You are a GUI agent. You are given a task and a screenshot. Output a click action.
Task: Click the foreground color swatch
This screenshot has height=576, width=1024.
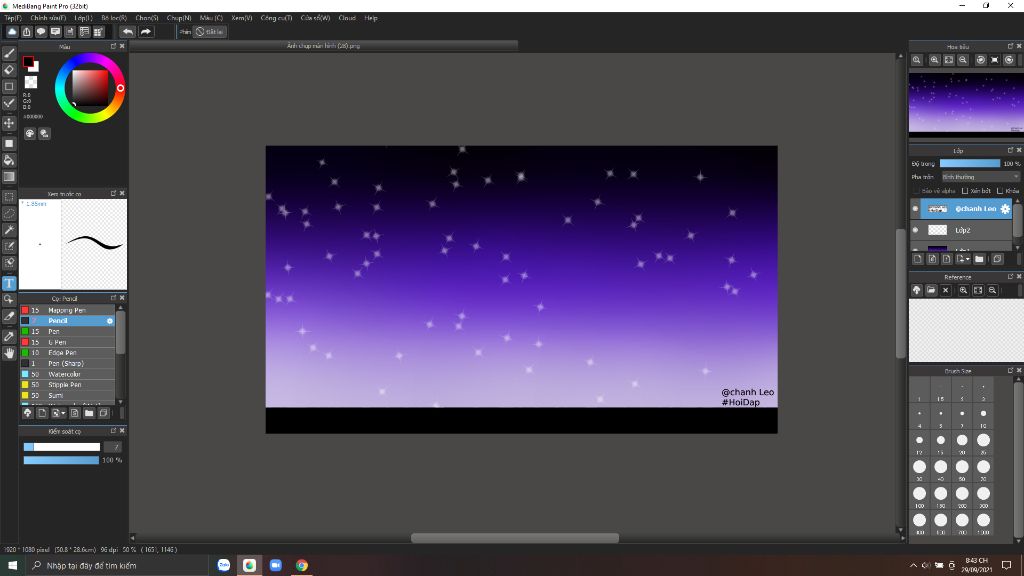(x=28, y=62)
